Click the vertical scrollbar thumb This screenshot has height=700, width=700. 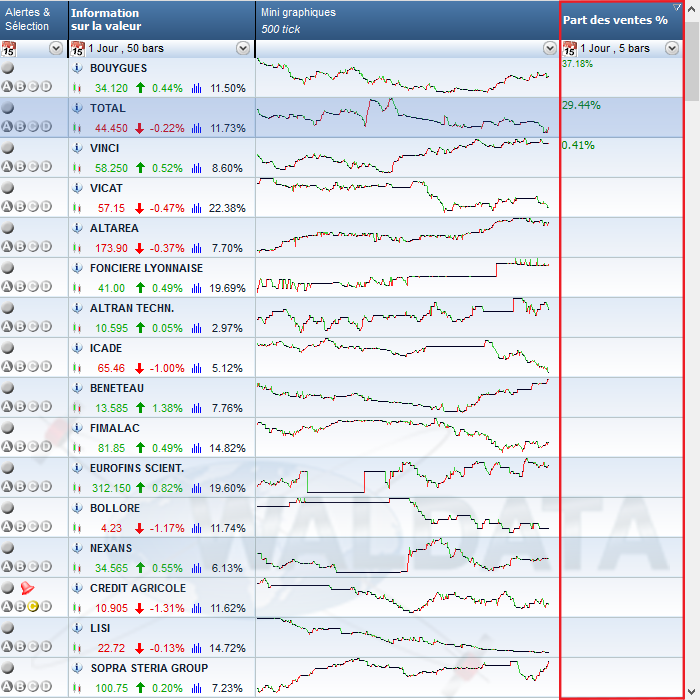tap(692, 61)
